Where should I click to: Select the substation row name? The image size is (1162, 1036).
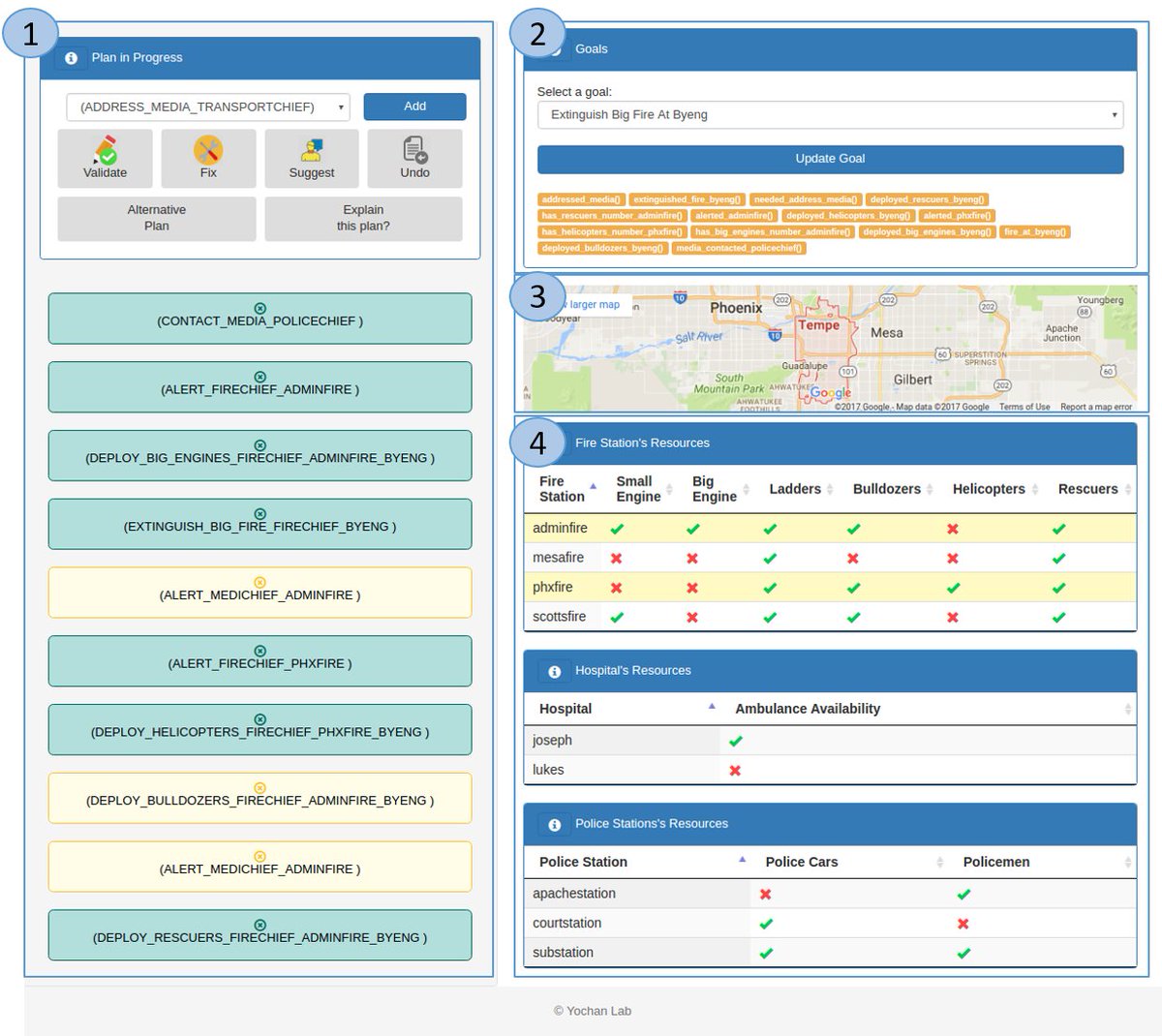pos(563,953)
